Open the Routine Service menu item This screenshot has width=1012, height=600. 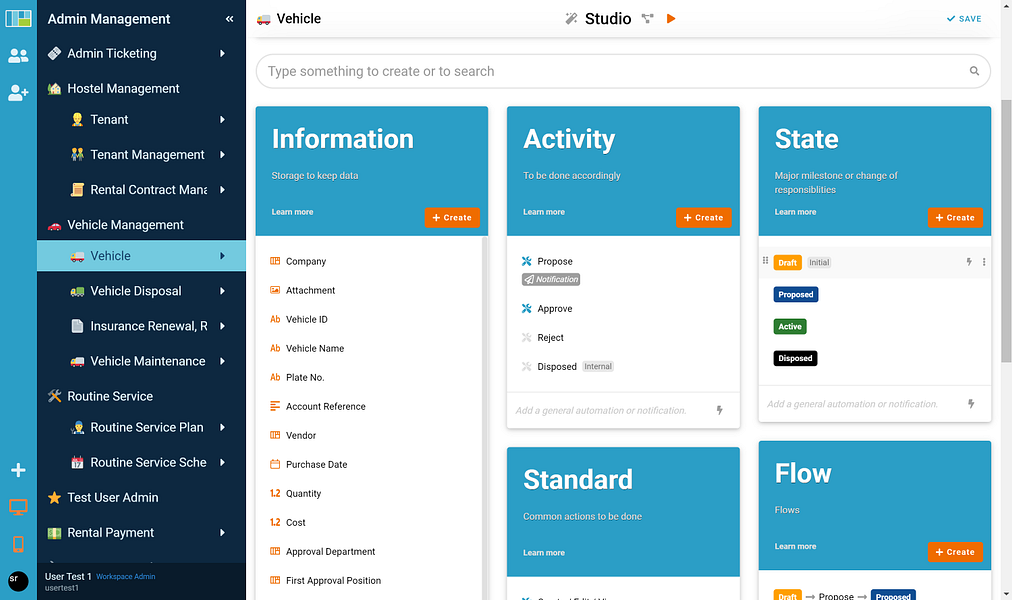(141, 396)
